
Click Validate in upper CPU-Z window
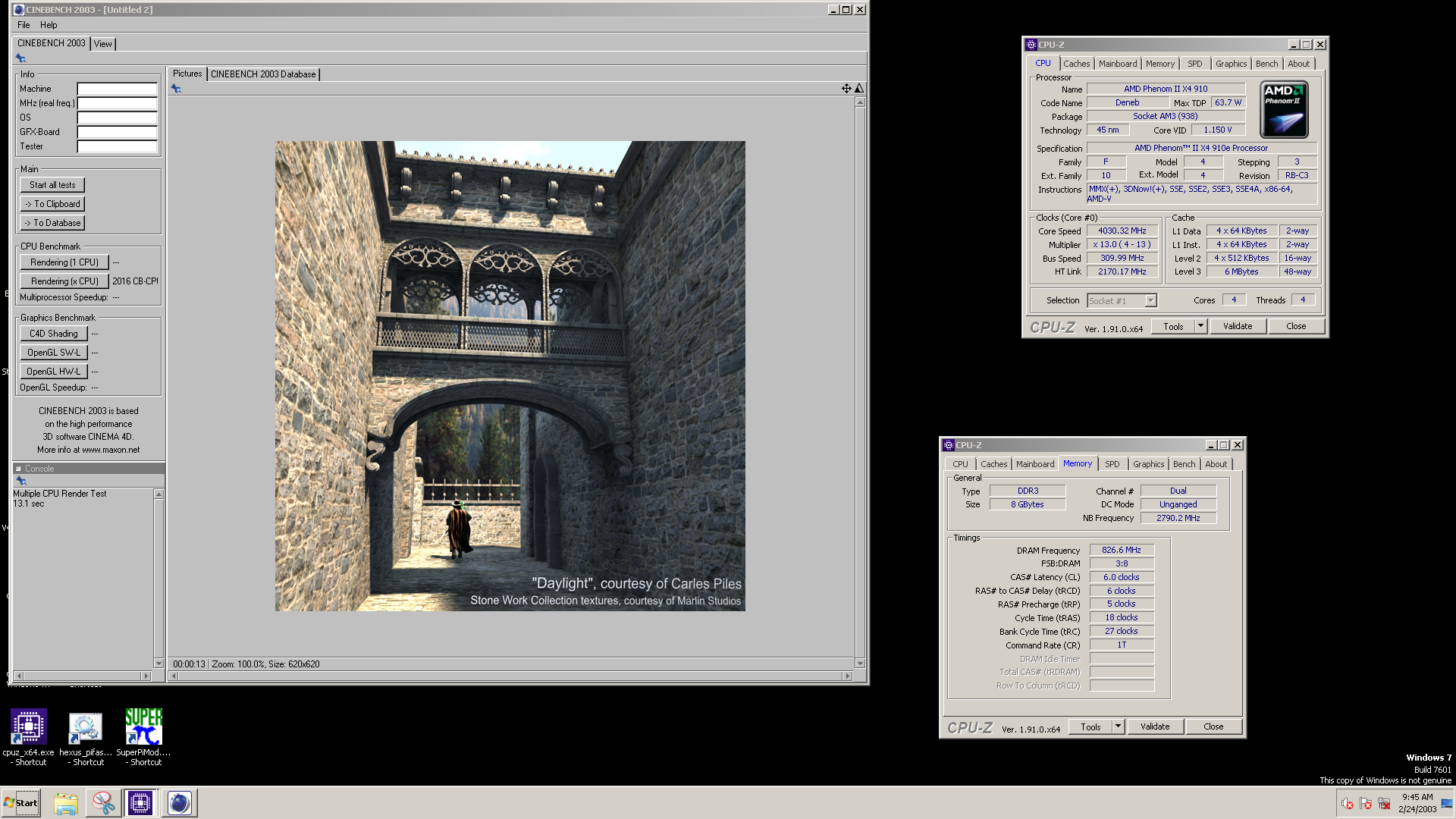[1238, 326]
